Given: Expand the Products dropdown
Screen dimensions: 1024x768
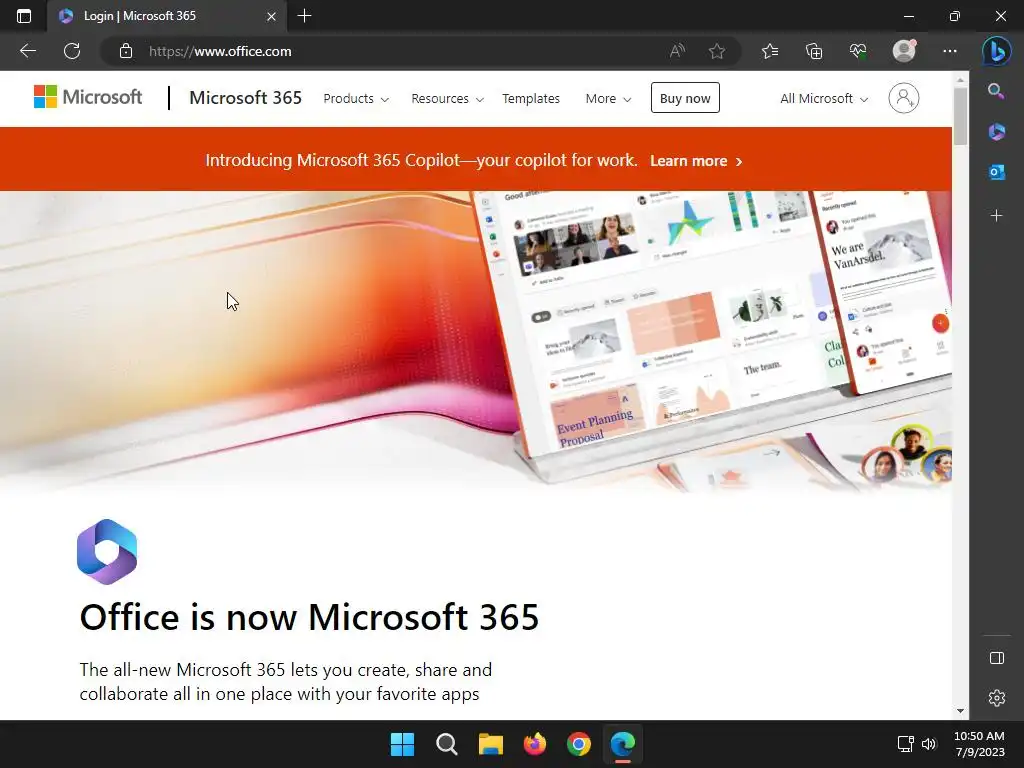Looking at the screenshot, I should pyautogui.click(x=356, y=99).
